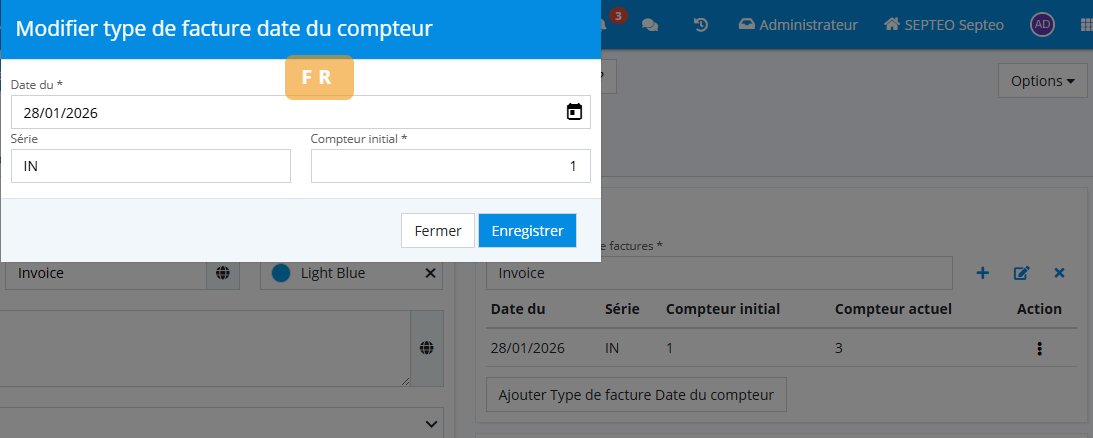This screenshot has height=438, width=1093.
Task: Click the globe icon next to Invoice name
Action: click(x=223, y=273)
